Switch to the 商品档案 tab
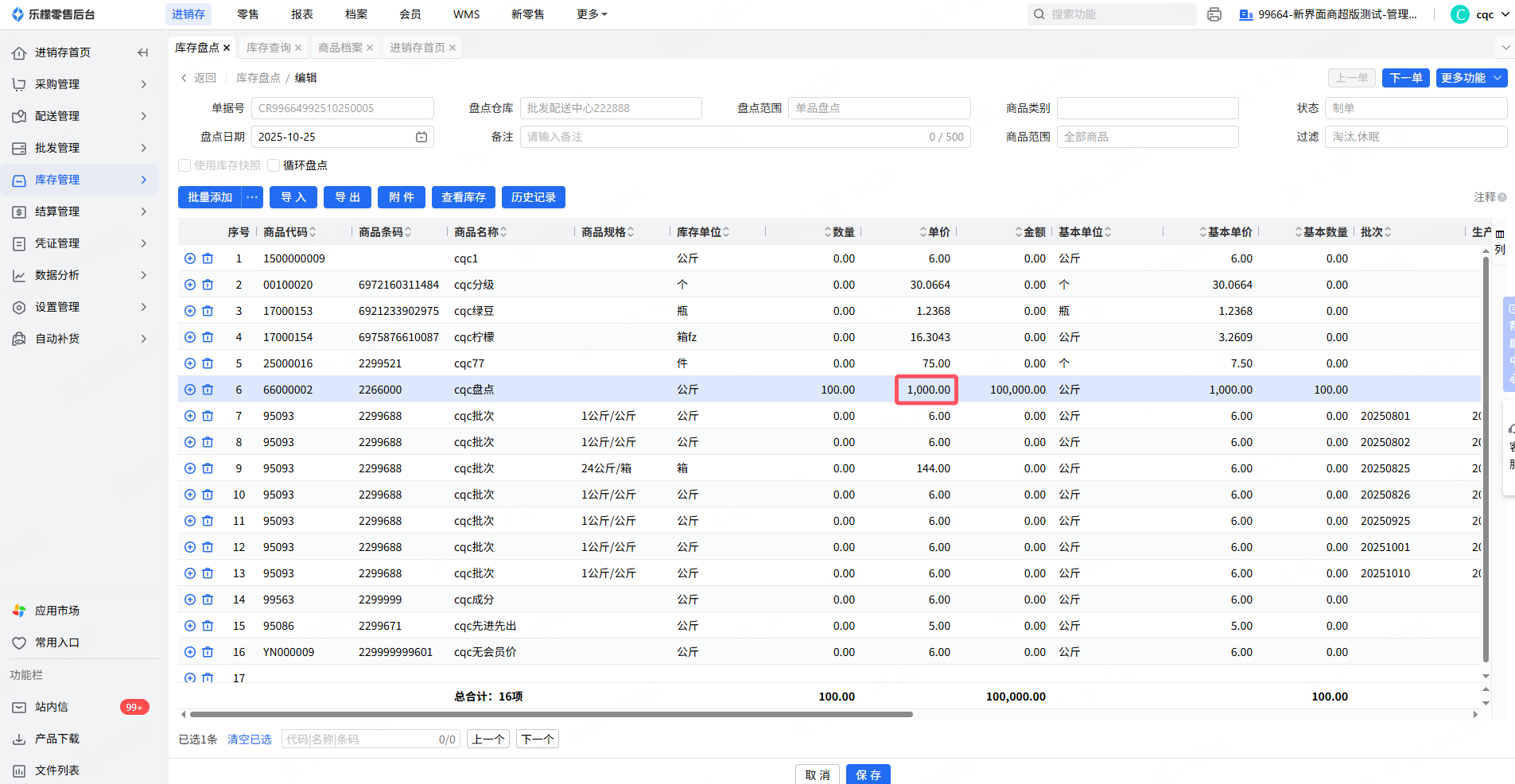This screenshot has width=1515, height=784. pos(340,48)
